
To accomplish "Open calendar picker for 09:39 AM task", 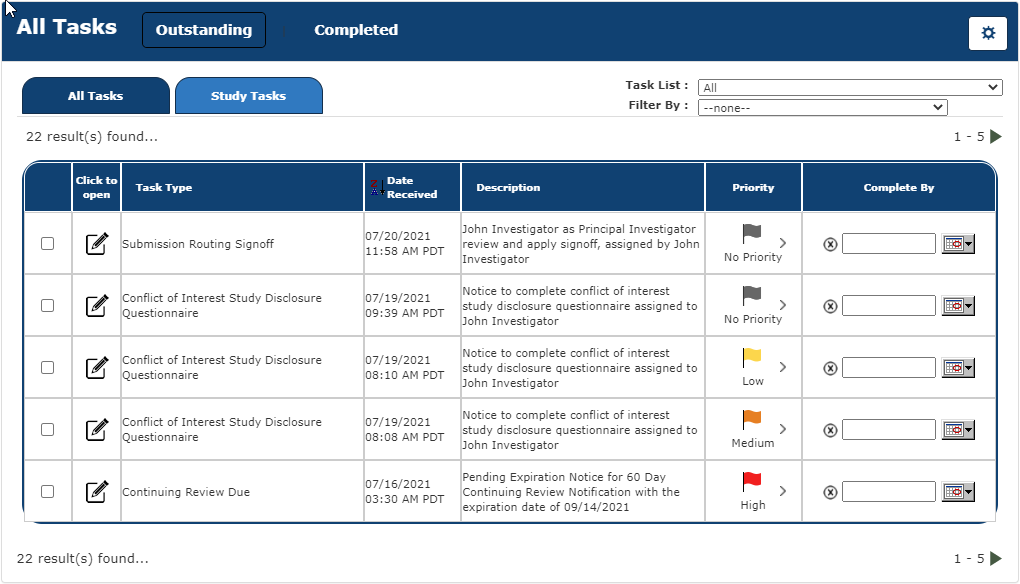I will [958, 306].
